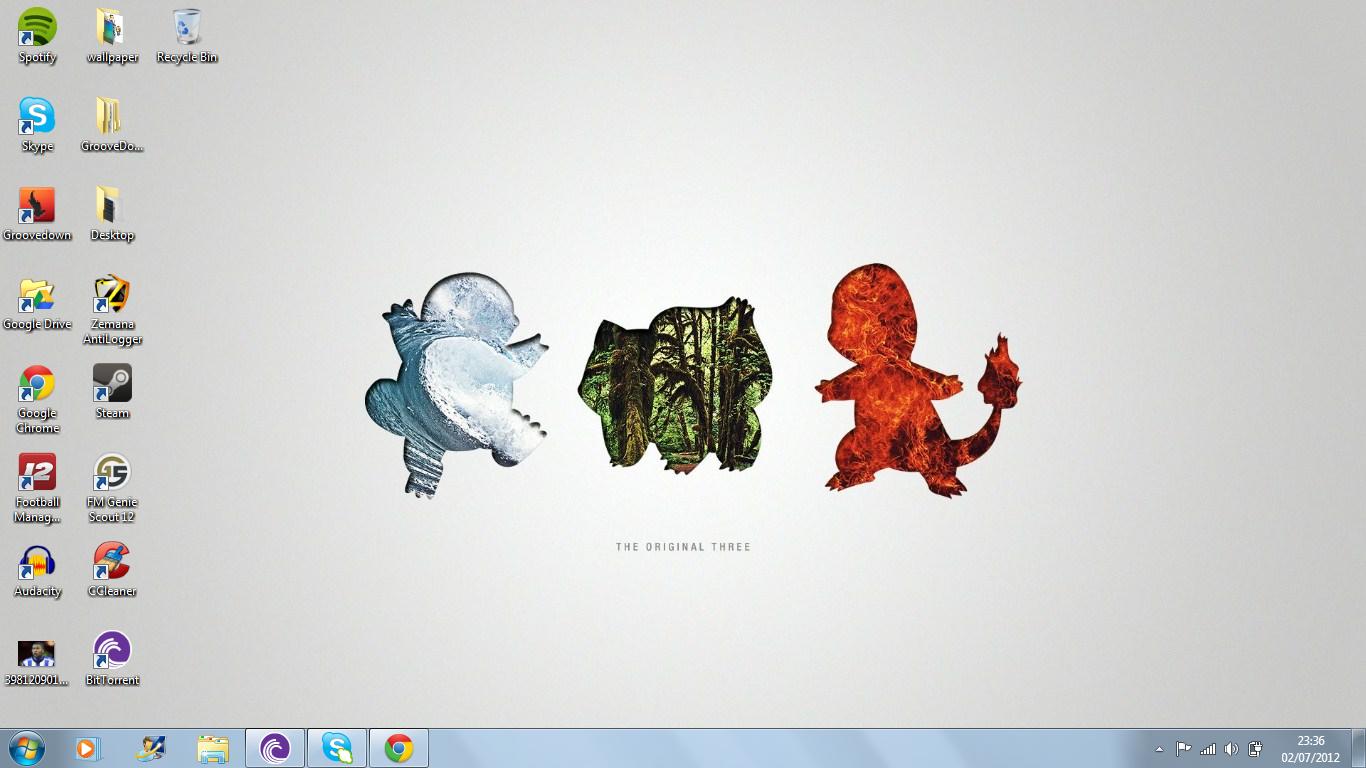1366x768 pixels.
Task: Open Windows Media Player from taskbar
Action: (88, 748)
